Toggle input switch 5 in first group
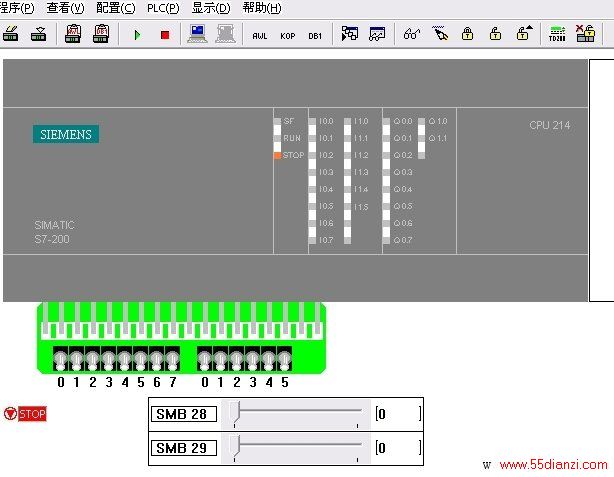 [141, 359]
